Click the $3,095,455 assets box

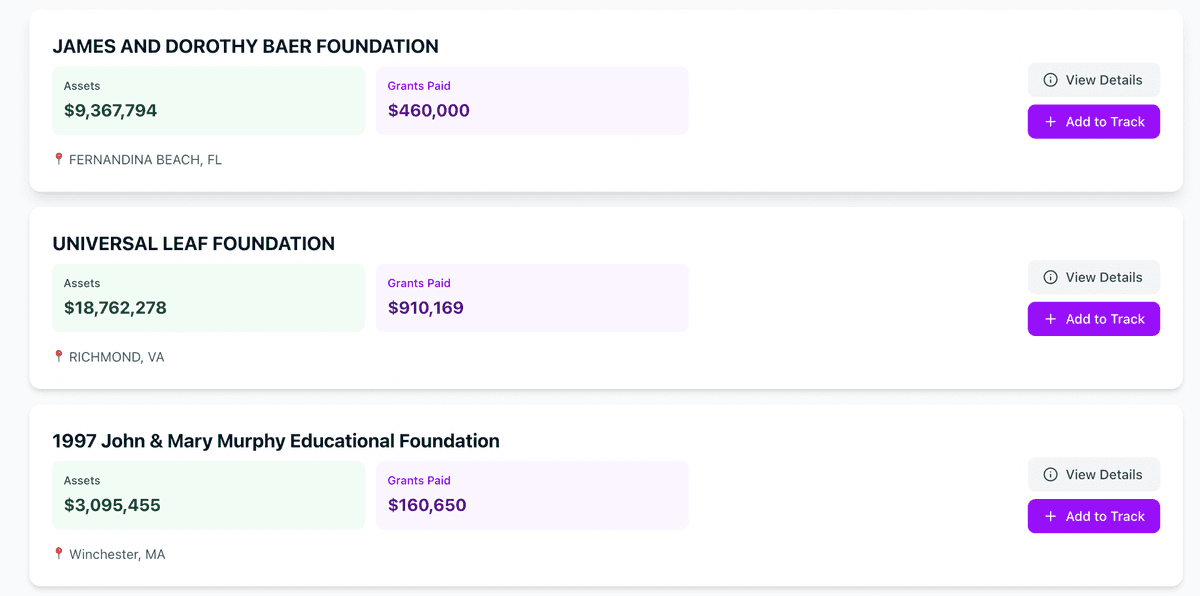208,494
